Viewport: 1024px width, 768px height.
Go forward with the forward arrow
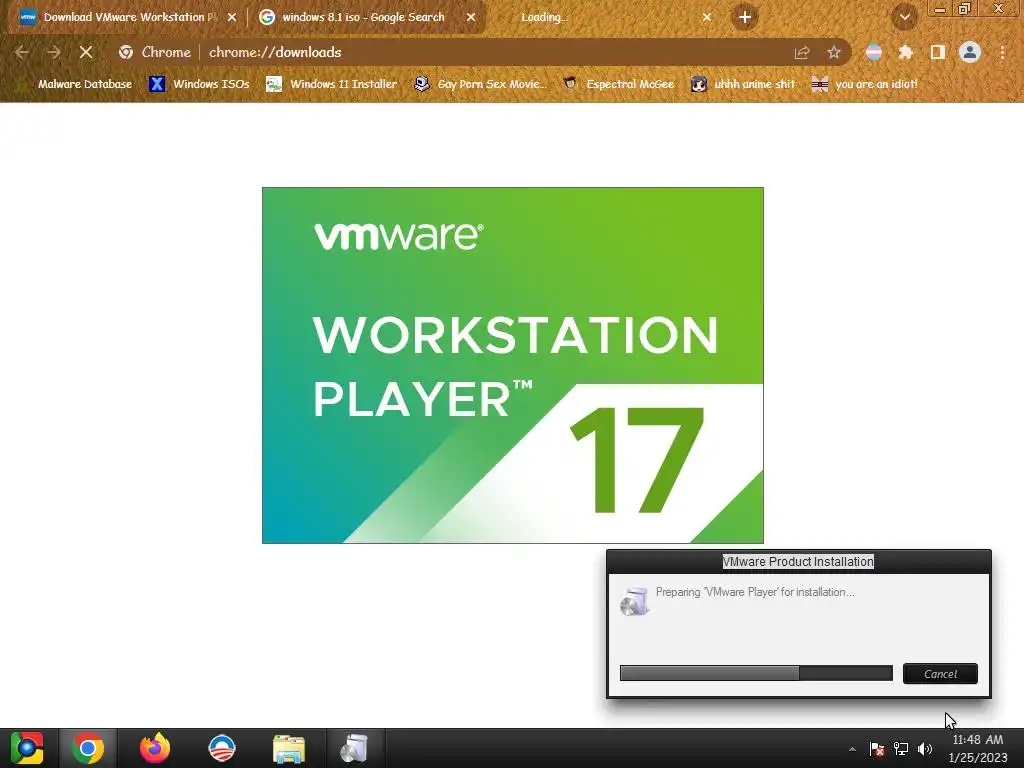(54, 52)
